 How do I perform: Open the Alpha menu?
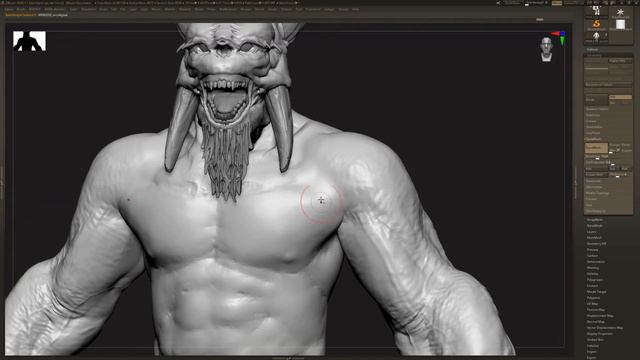coord(8,9)
